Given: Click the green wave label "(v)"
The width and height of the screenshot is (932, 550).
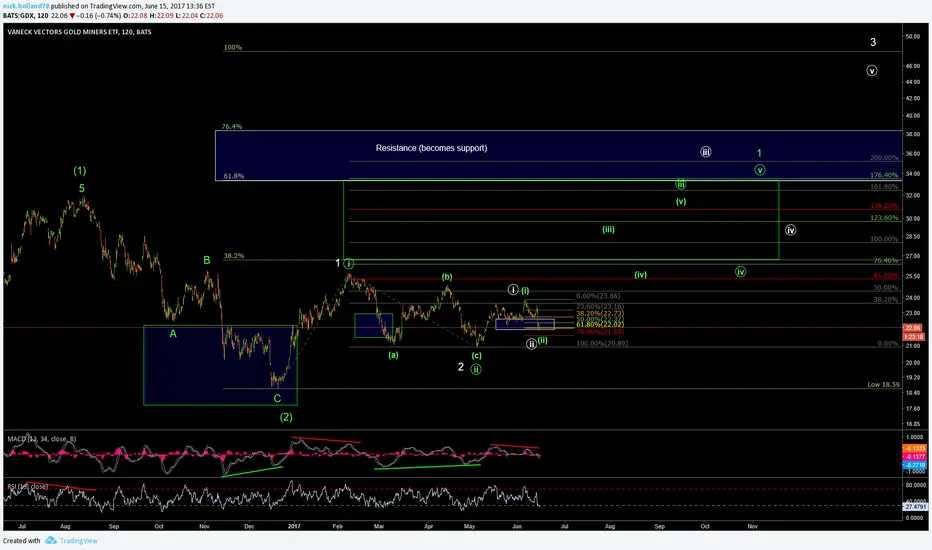Looking at the screenshot, I should [681, 202].
